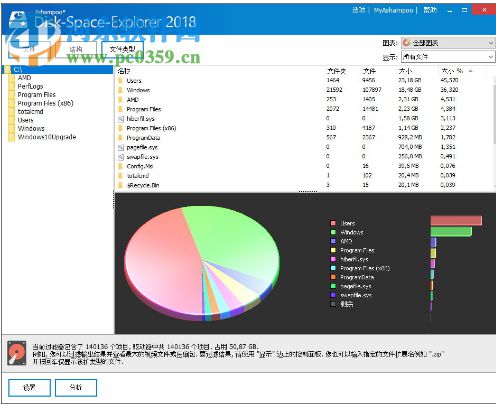Select the C:\ drive root icon in tree

(x=7, y=70)
